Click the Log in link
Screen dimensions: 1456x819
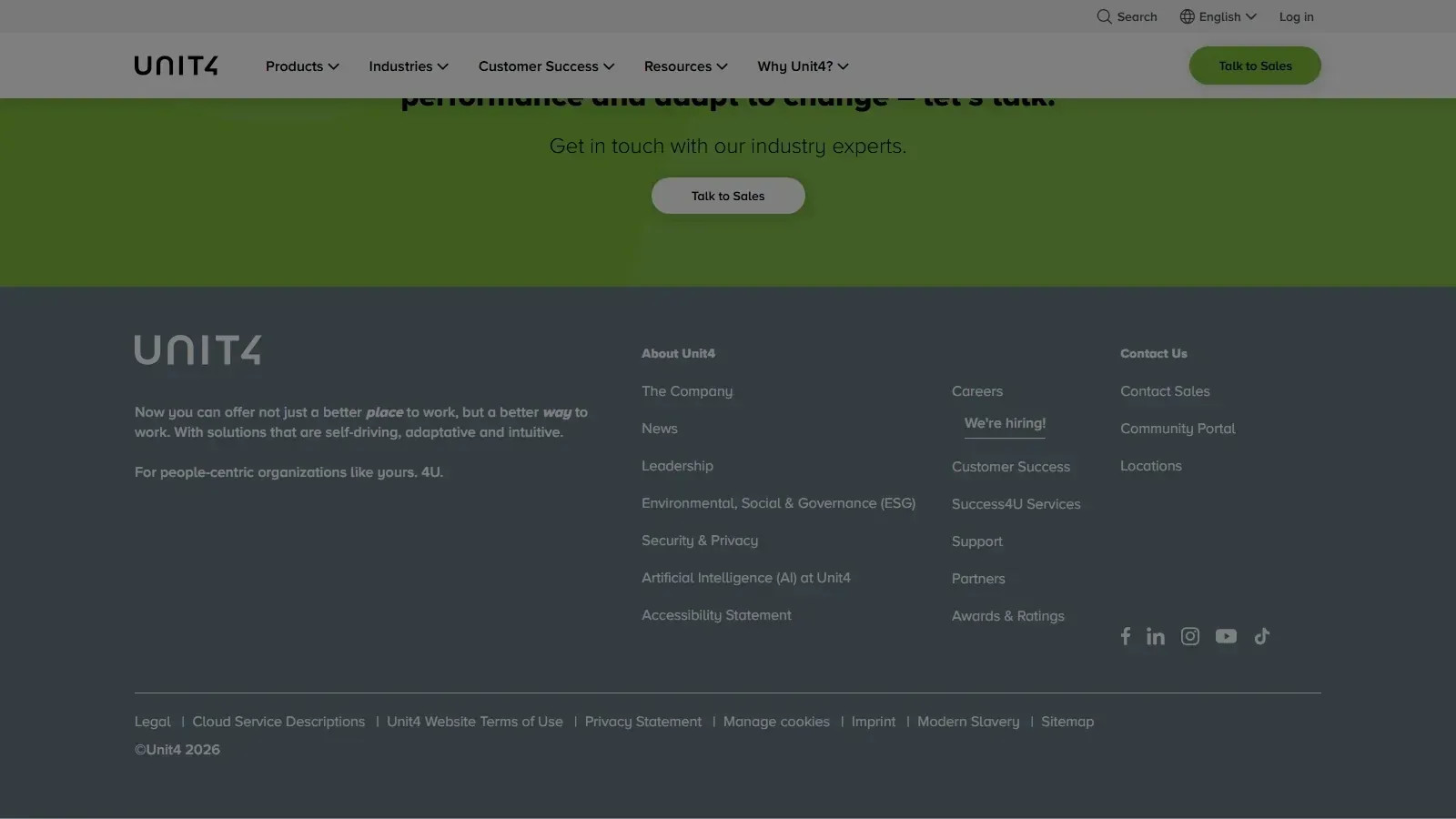click(1296, 16)
